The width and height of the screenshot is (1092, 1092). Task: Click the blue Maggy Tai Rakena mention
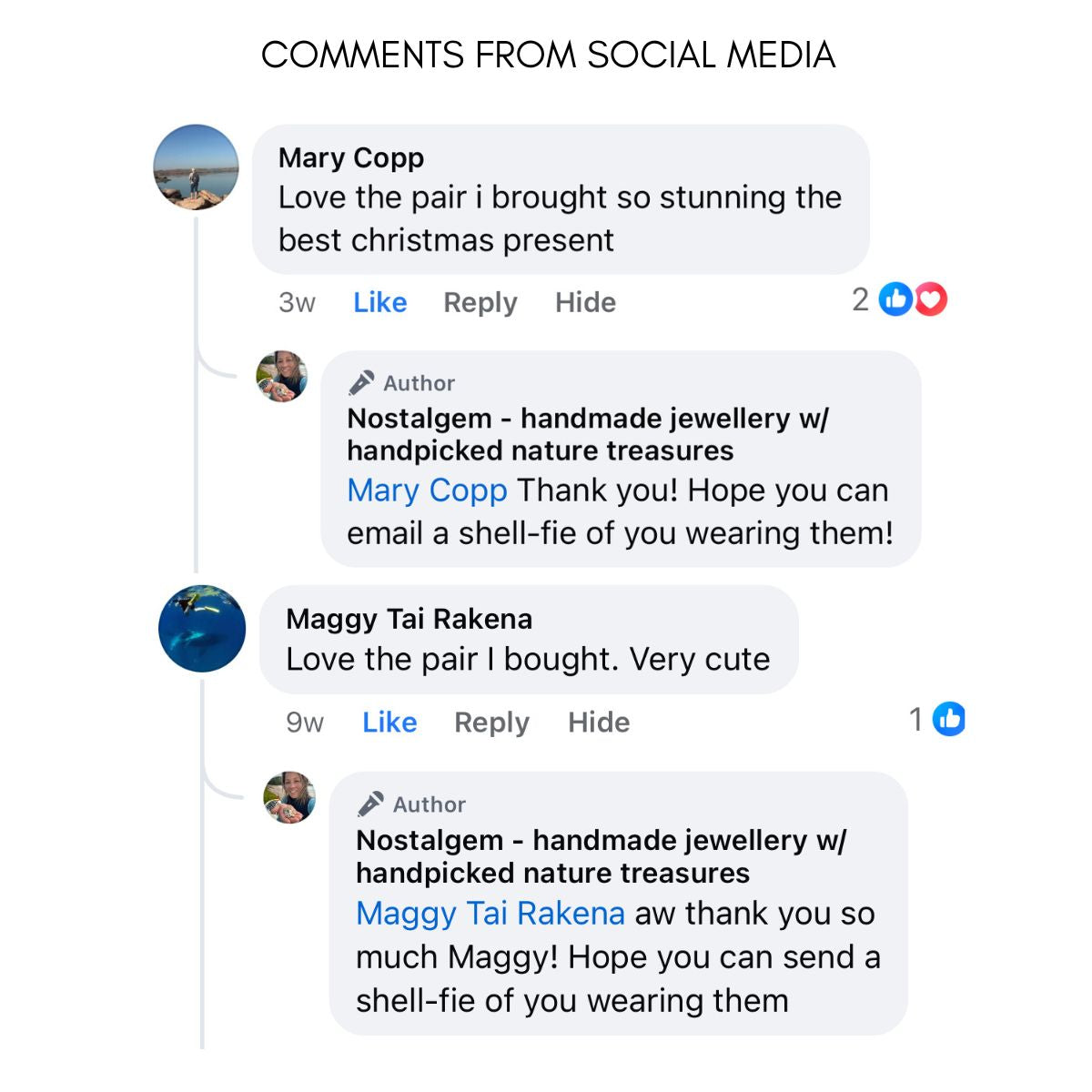coord(490,913)
